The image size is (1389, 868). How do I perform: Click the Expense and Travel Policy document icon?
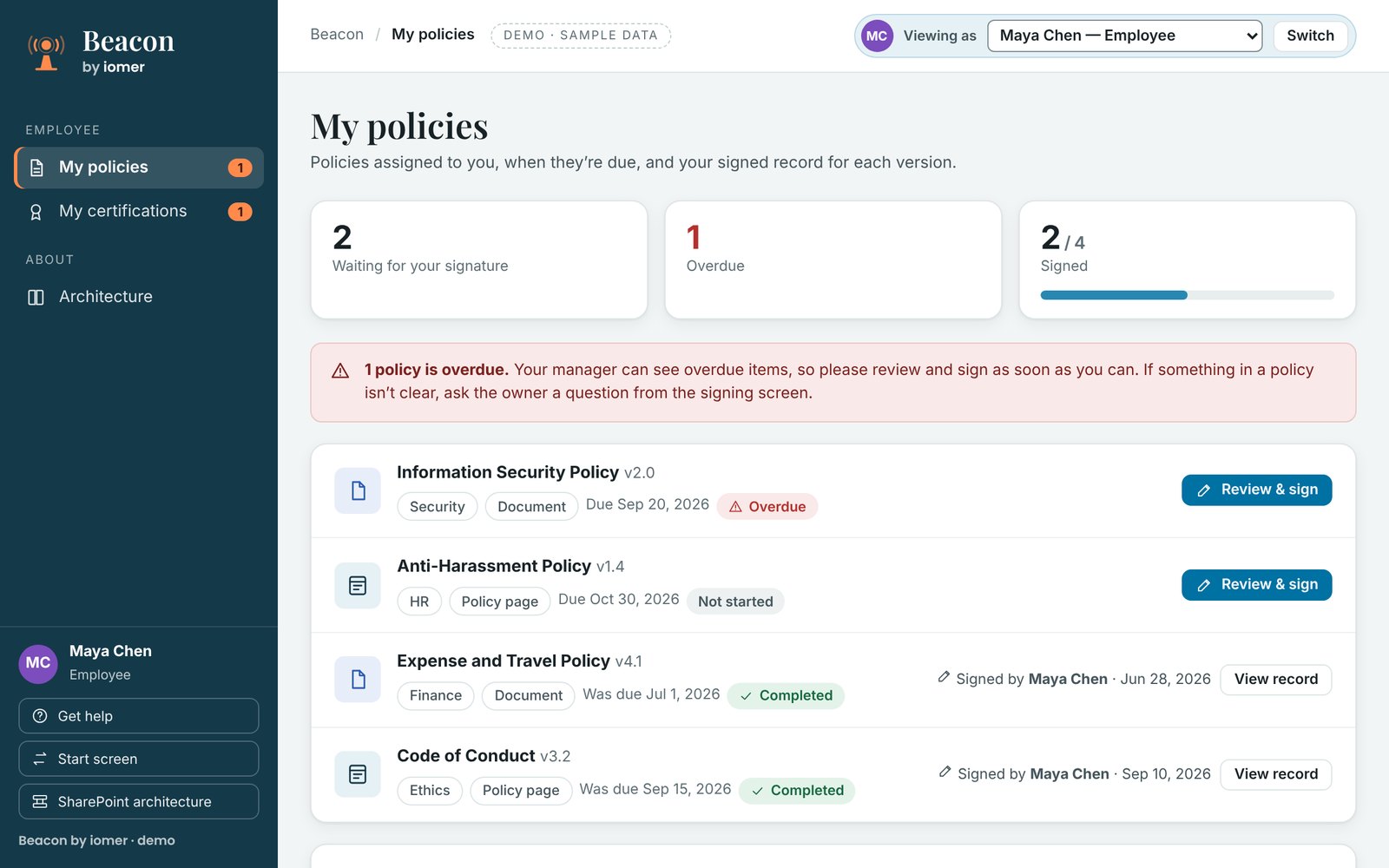[x=358, y=679]
